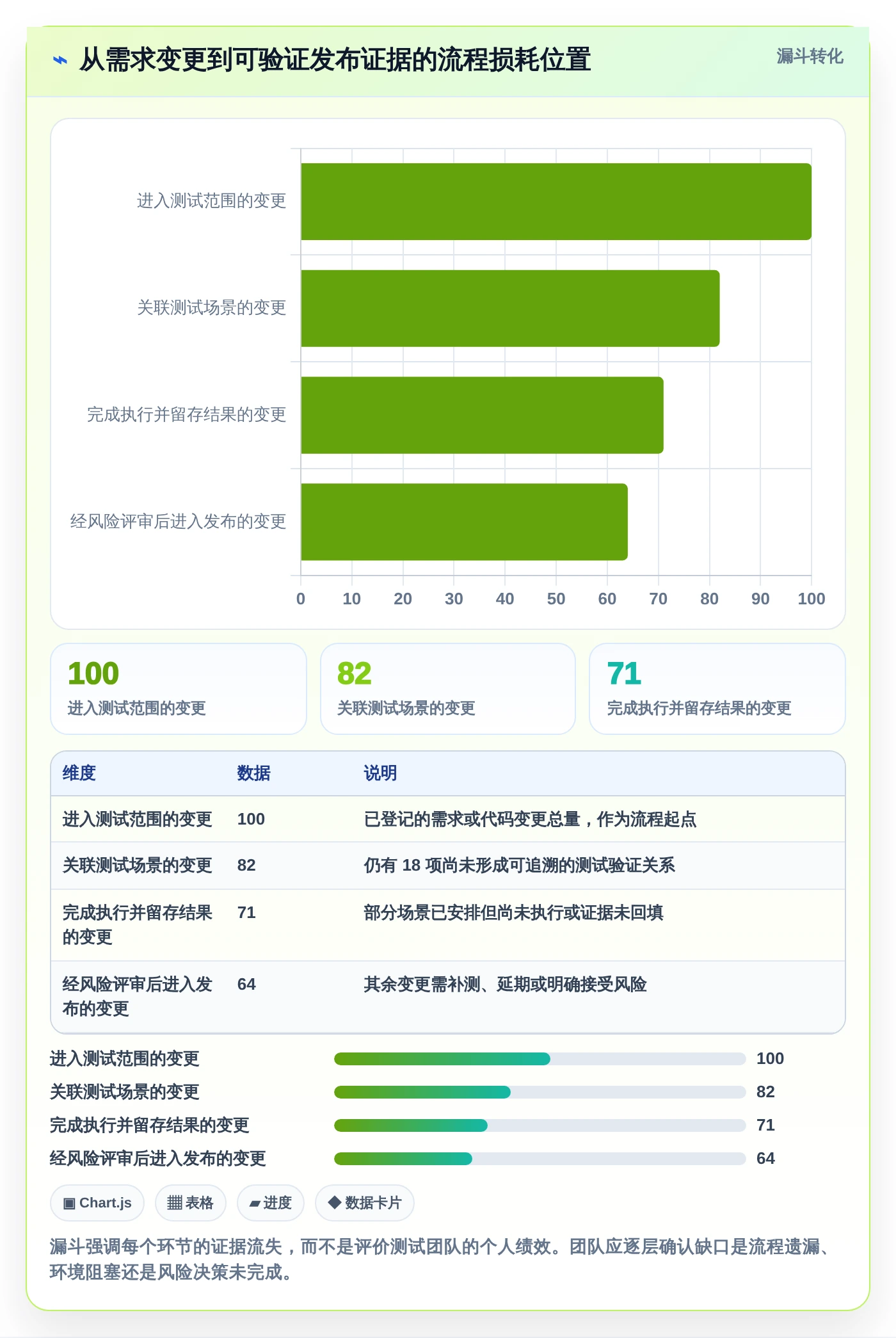Viewport: 896px width, 1338px height.
Task: Select the 100 data card
Action: coord(179,689)
